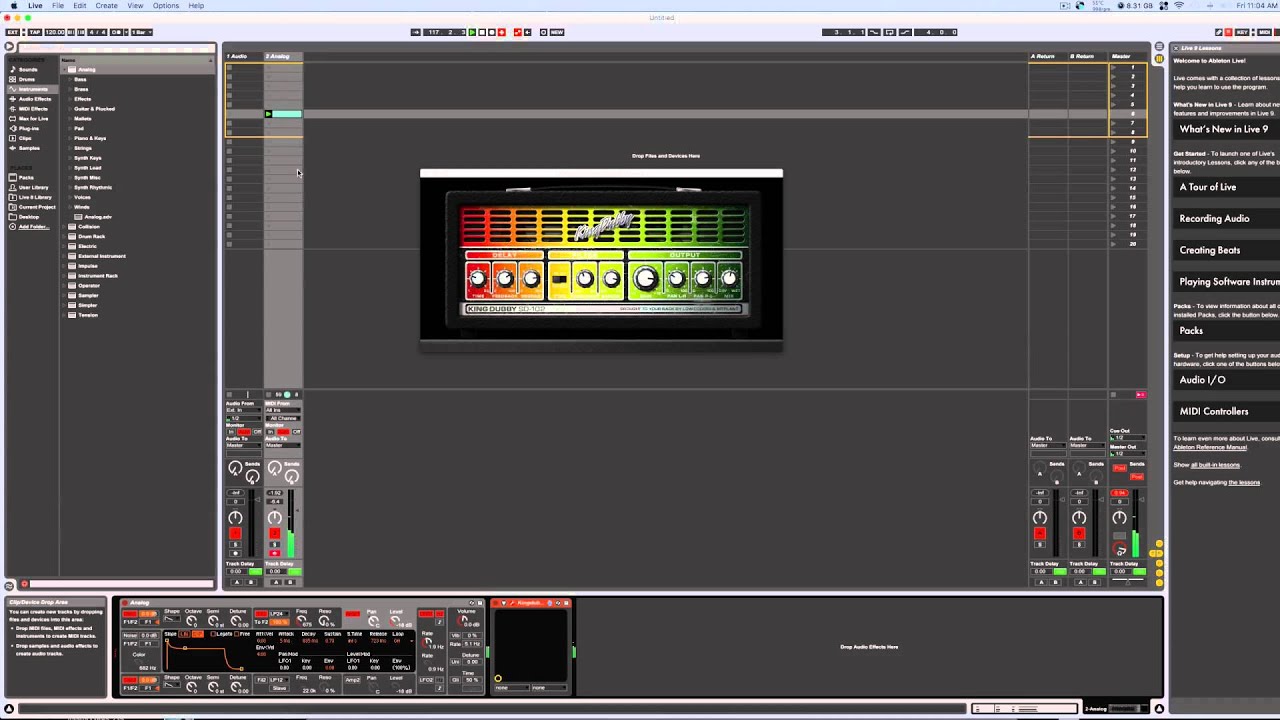Expand the Brass preset folder
The image size is (1280, 720).
click(x=70, y=89)
